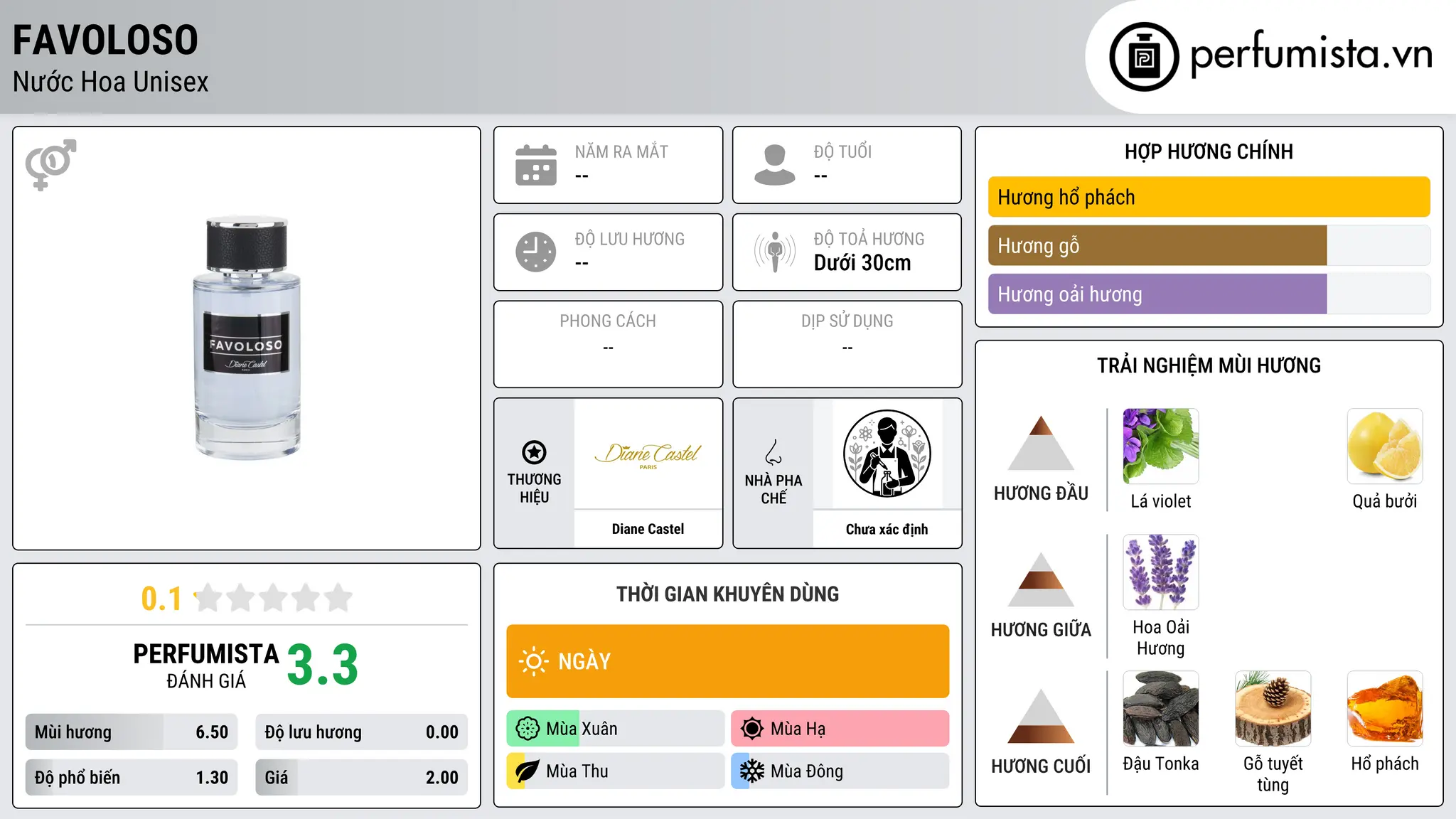Click the Mùi hương 6.50 score bar
Screen dimensions: 1456x819
coord(131,732)
